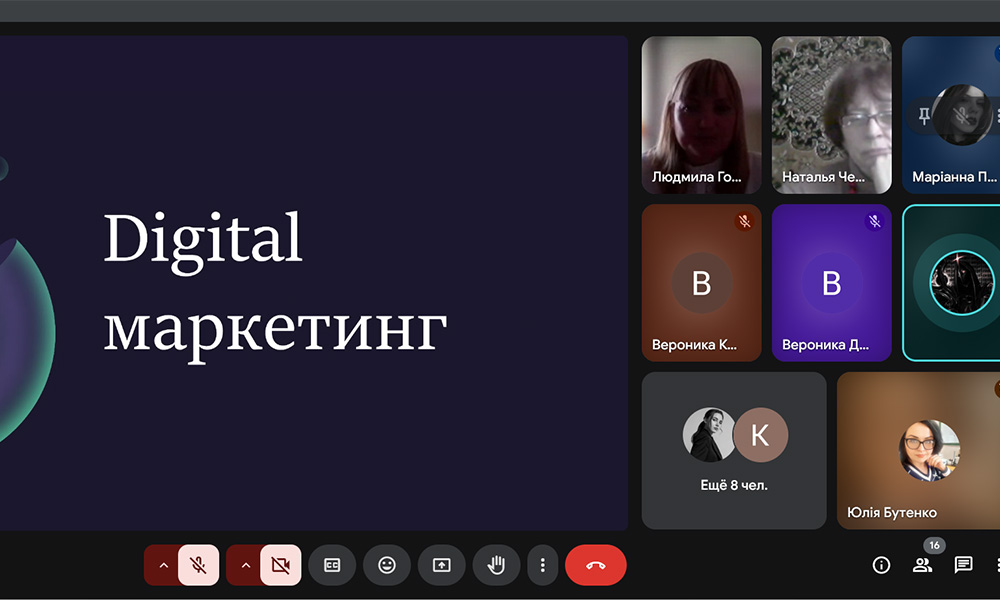Image resolution: width=1000 pixels, height=600 pixels.
Task: Open the 'Ещё 8 чел.' tile
Action: tap(734, 450)
